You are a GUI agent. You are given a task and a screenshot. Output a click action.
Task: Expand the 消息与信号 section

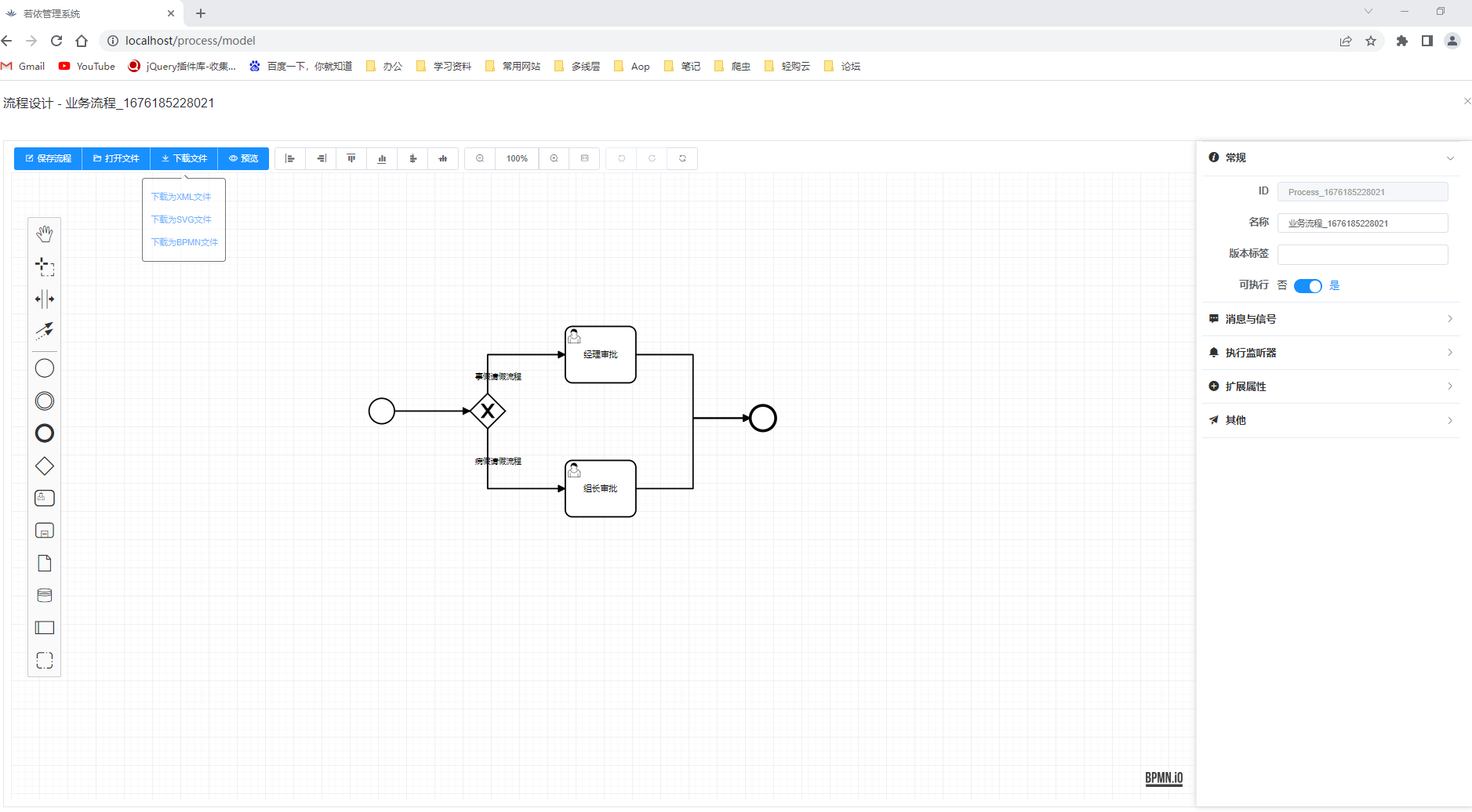[x=1331, y=318]
